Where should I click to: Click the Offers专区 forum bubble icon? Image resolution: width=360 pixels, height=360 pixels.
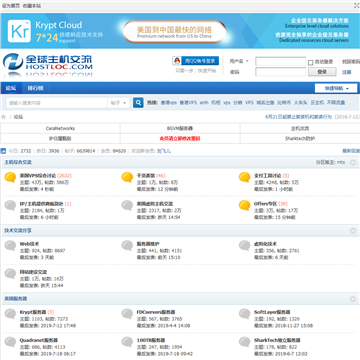click(244, 206)
